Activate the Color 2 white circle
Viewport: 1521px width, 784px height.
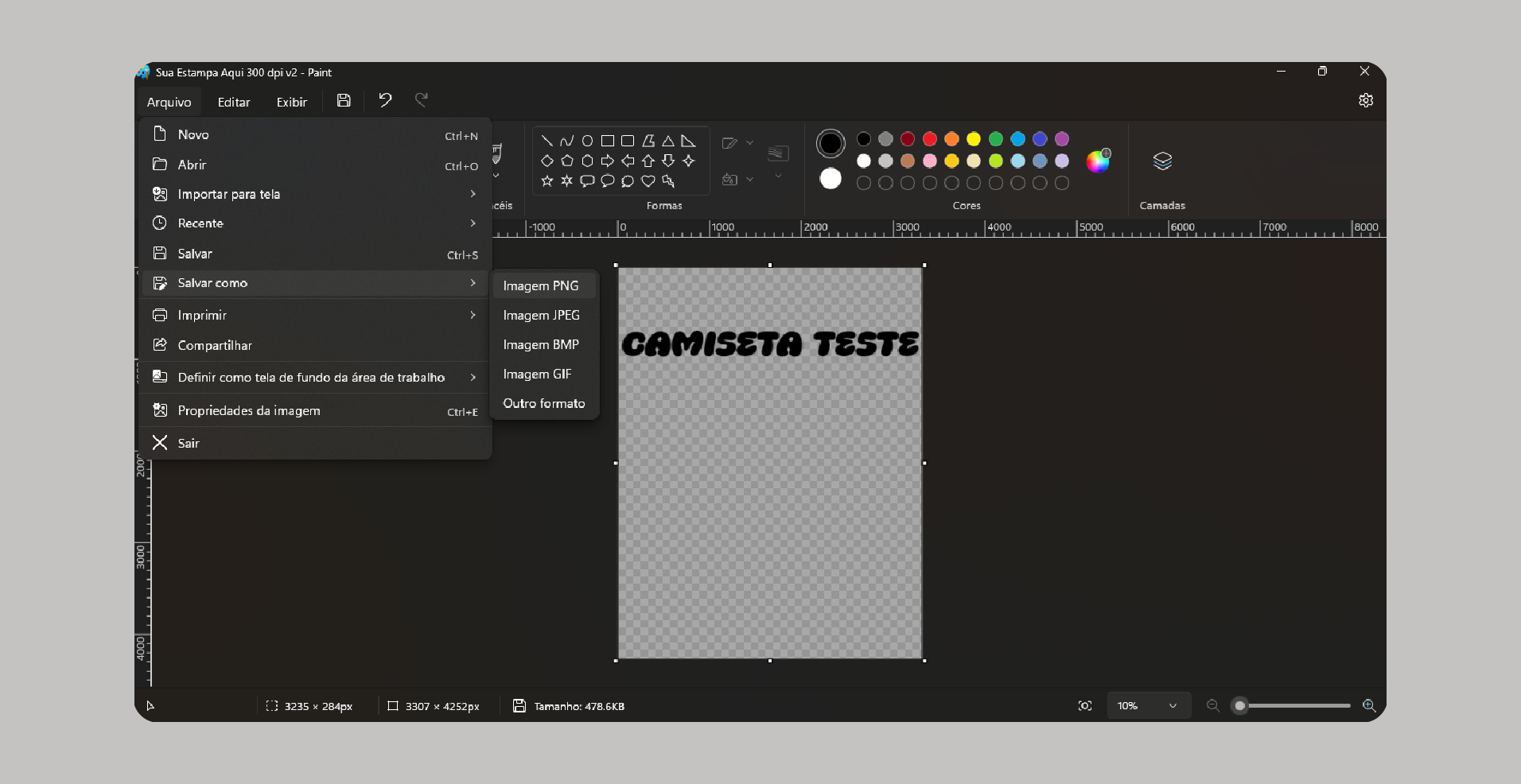tap(831, 179)
